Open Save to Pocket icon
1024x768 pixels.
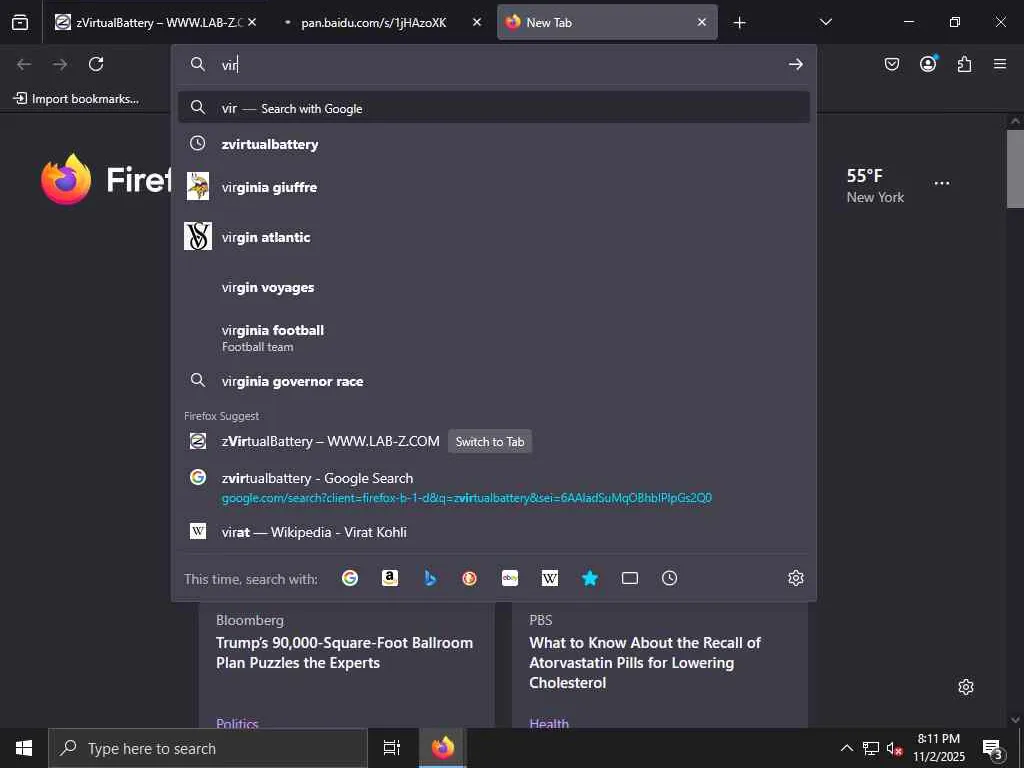pyautogui.click(x=892, y=64)
